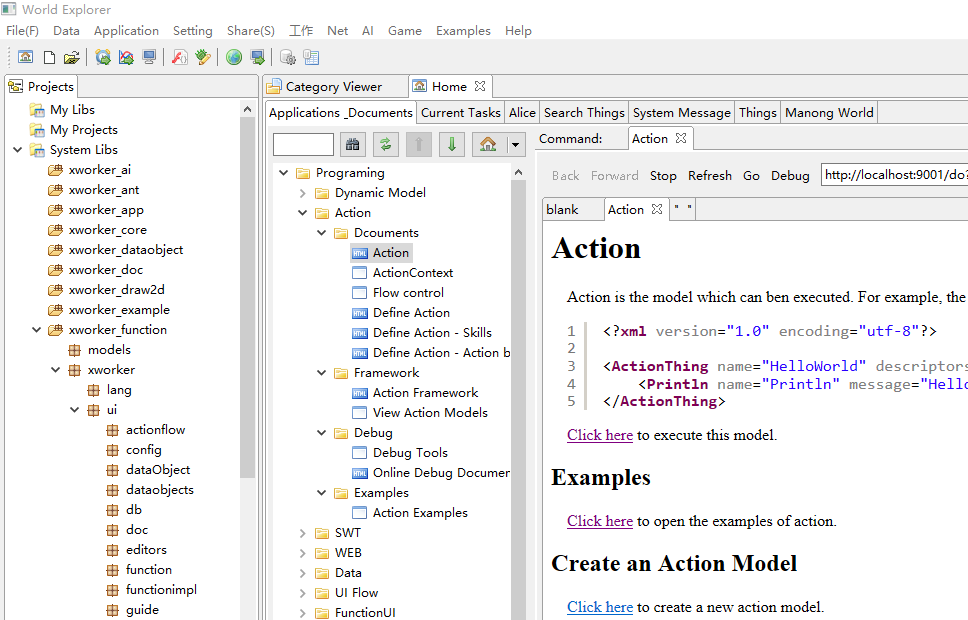Click the database table toolbar icon

coord(311,57)
